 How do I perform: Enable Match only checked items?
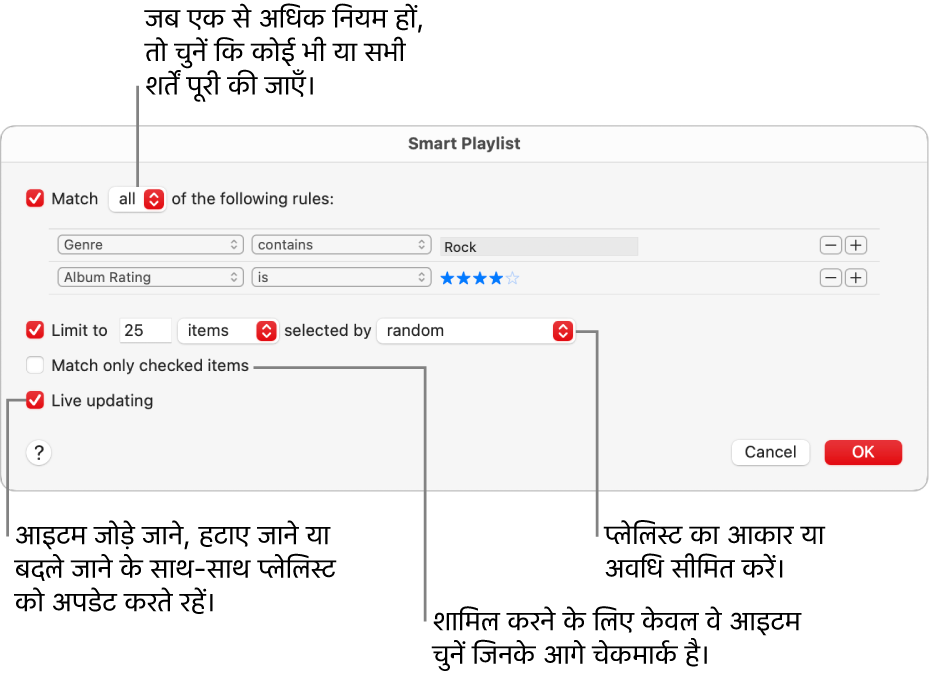(35, 365)
